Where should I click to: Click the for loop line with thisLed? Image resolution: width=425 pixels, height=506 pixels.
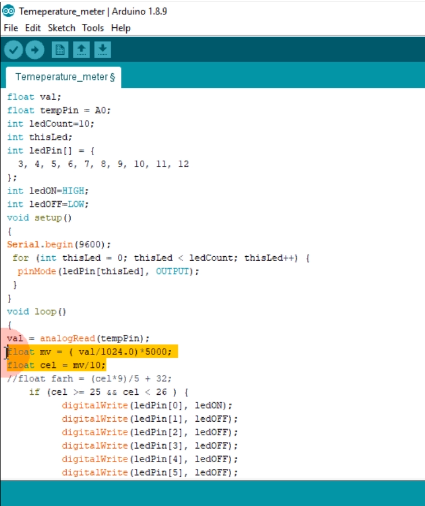click(161, 258)
